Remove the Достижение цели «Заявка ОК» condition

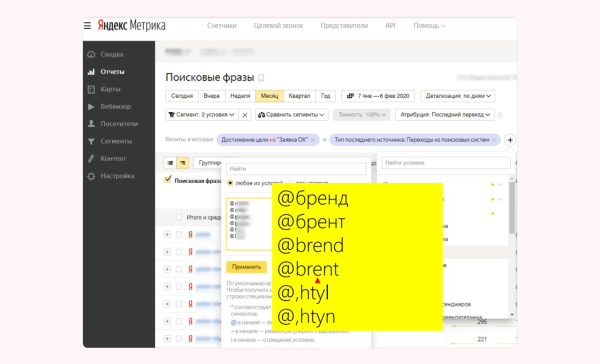pyautogui.click(x=313, y=140)
